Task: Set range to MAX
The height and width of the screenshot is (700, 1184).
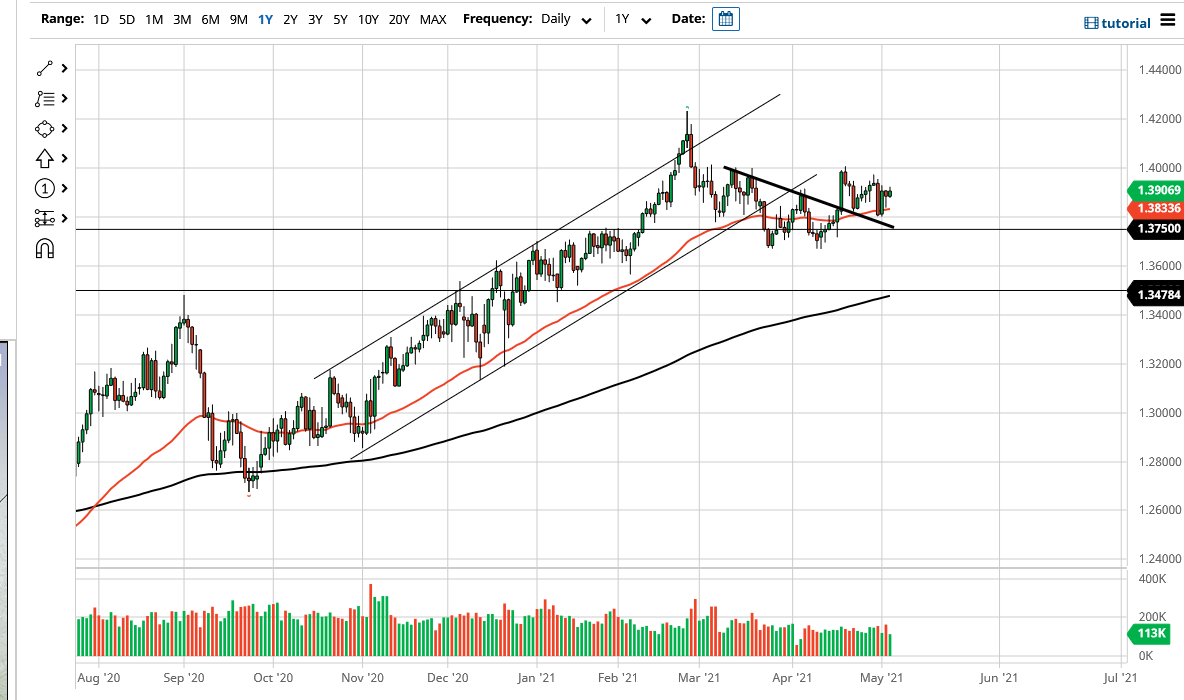Action: [x=433, y=20]
